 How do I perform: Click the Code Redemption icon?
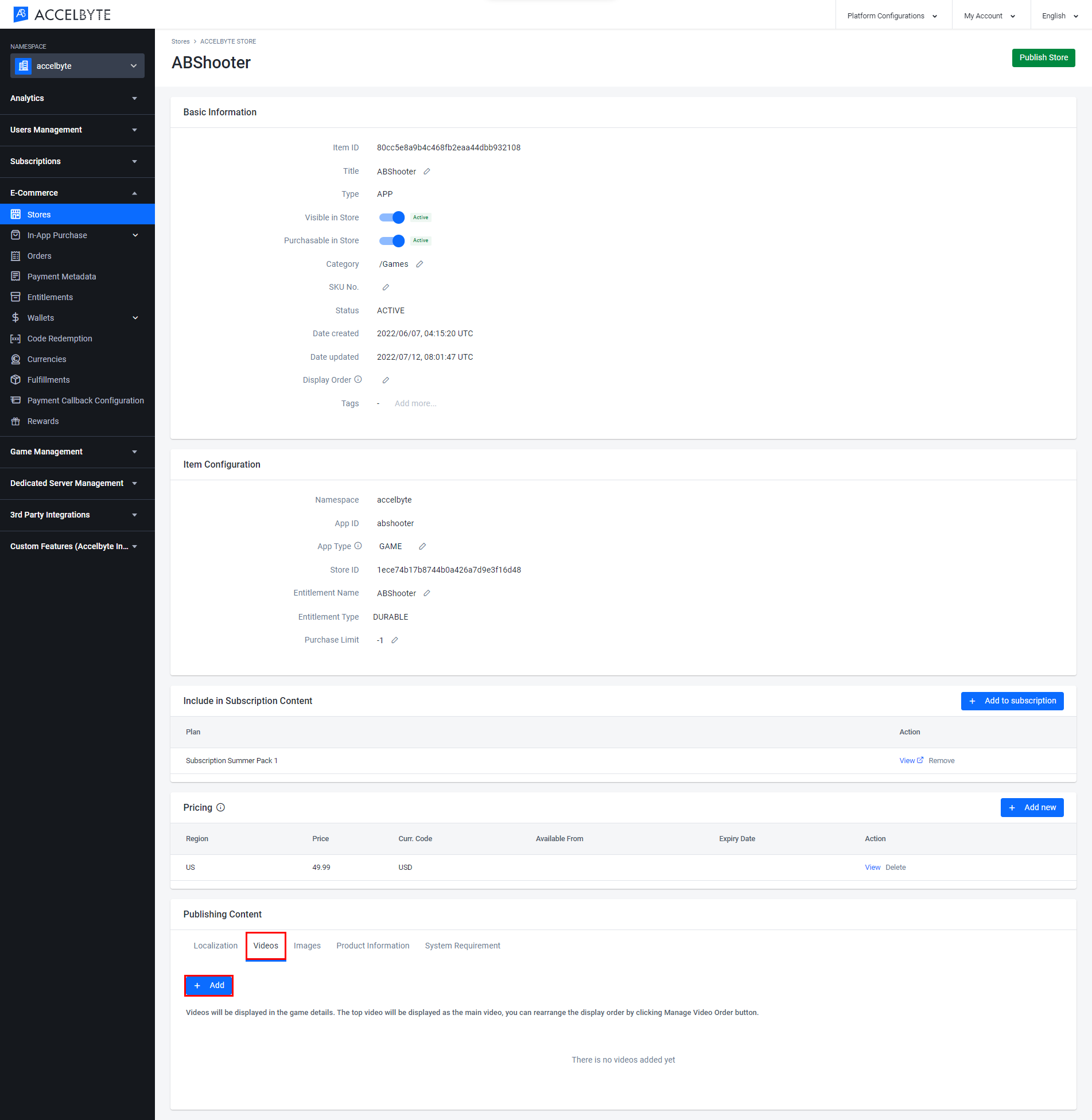[15, 339]
